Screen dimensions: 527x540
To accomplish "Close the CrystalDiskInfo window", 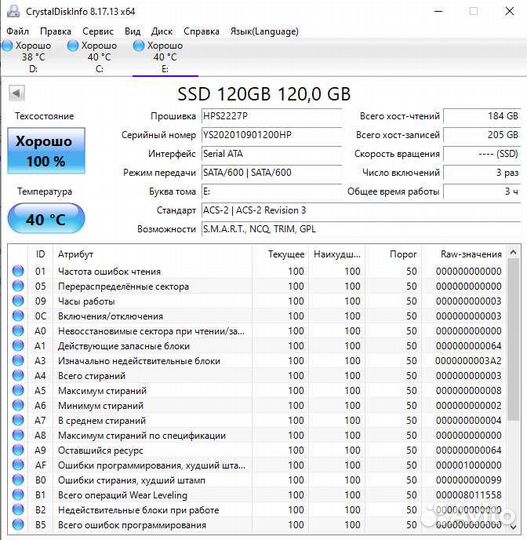I will (509, 11).
